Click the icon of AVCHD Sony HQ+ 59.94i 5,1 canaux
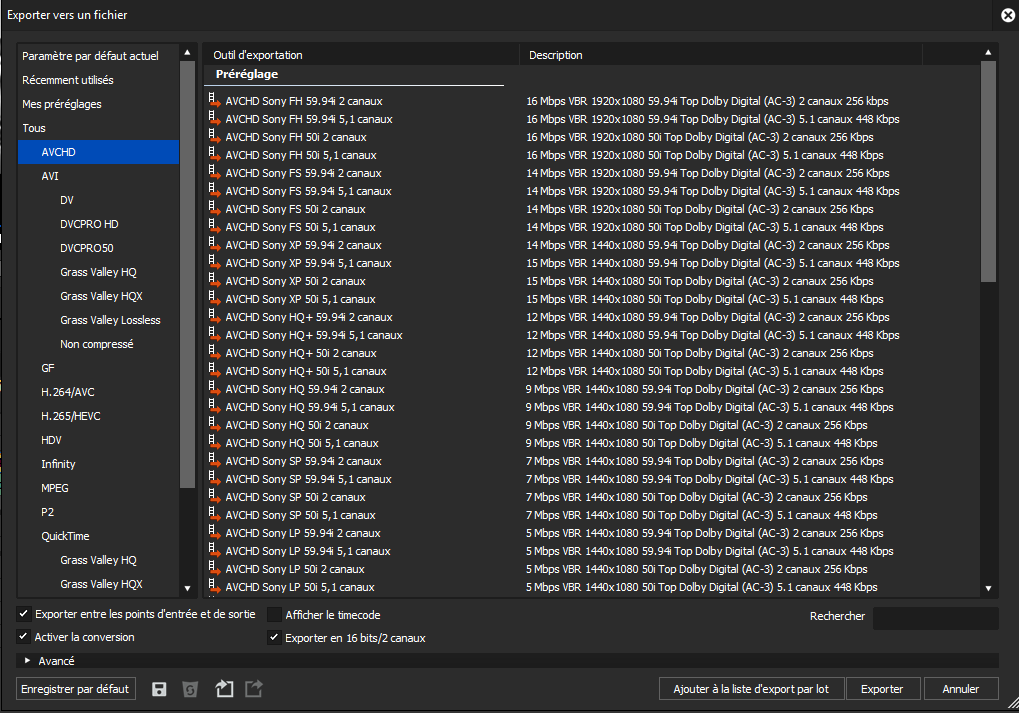This screenshot has height=713, width=1019. click(x=214, y=334)
